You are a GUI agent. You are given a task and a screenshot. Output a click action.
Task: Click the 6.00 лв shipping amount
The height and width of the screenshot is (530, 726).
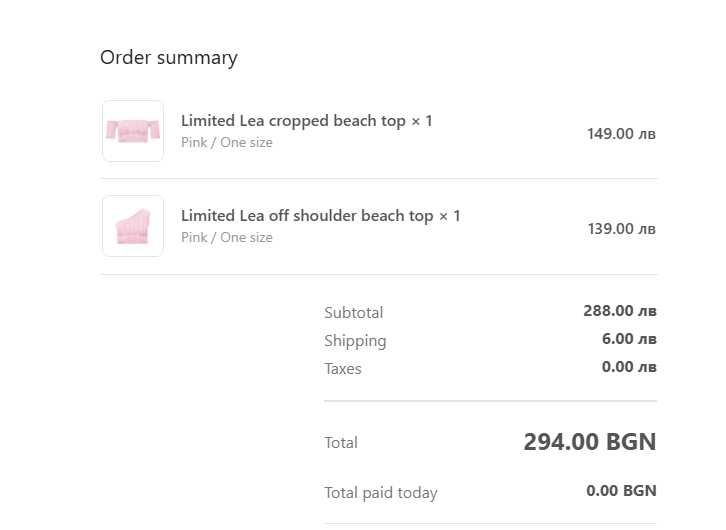pyautogui.click(x=629, y=339)
